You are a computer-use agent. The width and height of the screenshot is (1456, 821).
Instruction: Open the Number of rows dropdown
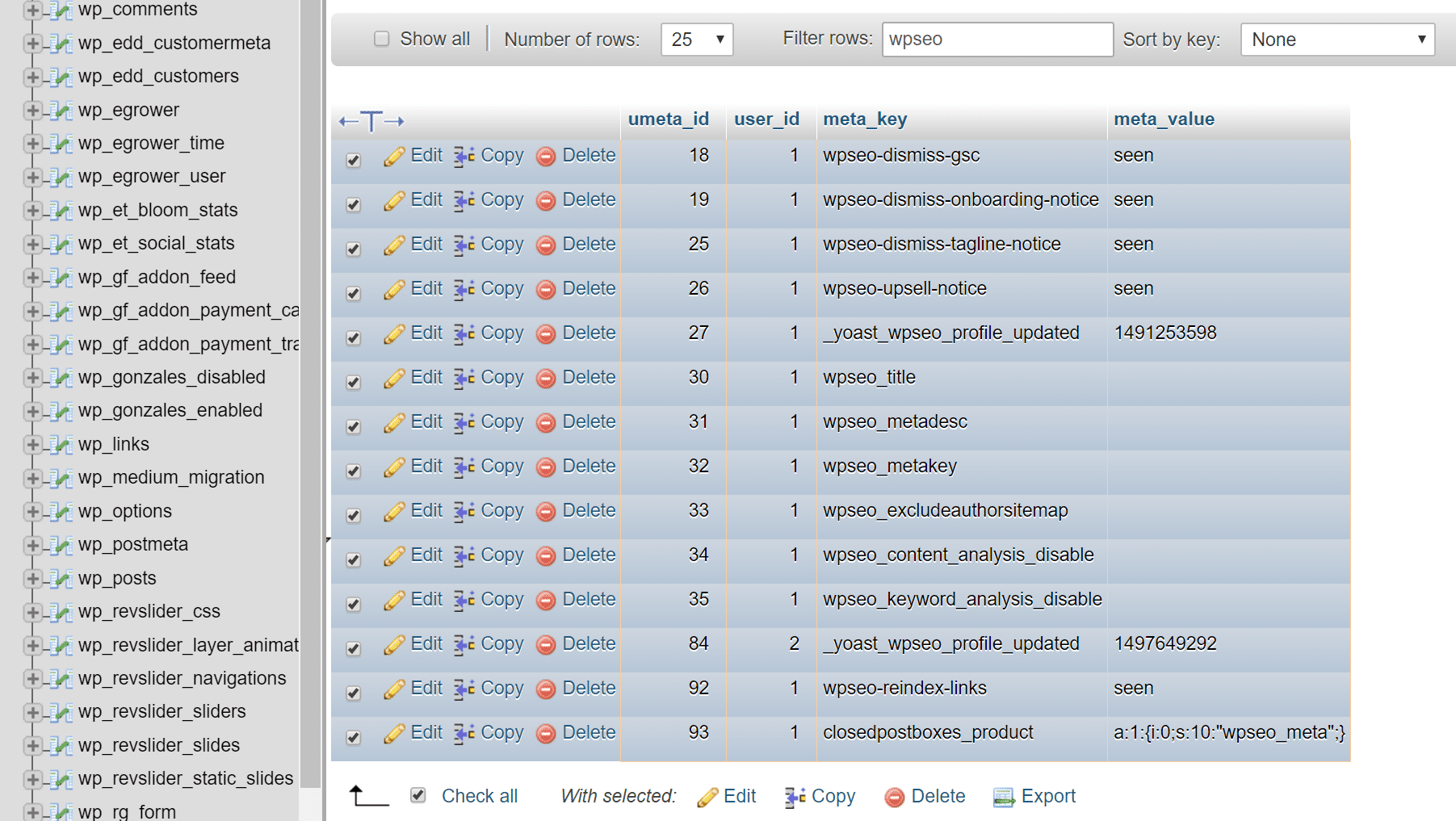(696, 39)
